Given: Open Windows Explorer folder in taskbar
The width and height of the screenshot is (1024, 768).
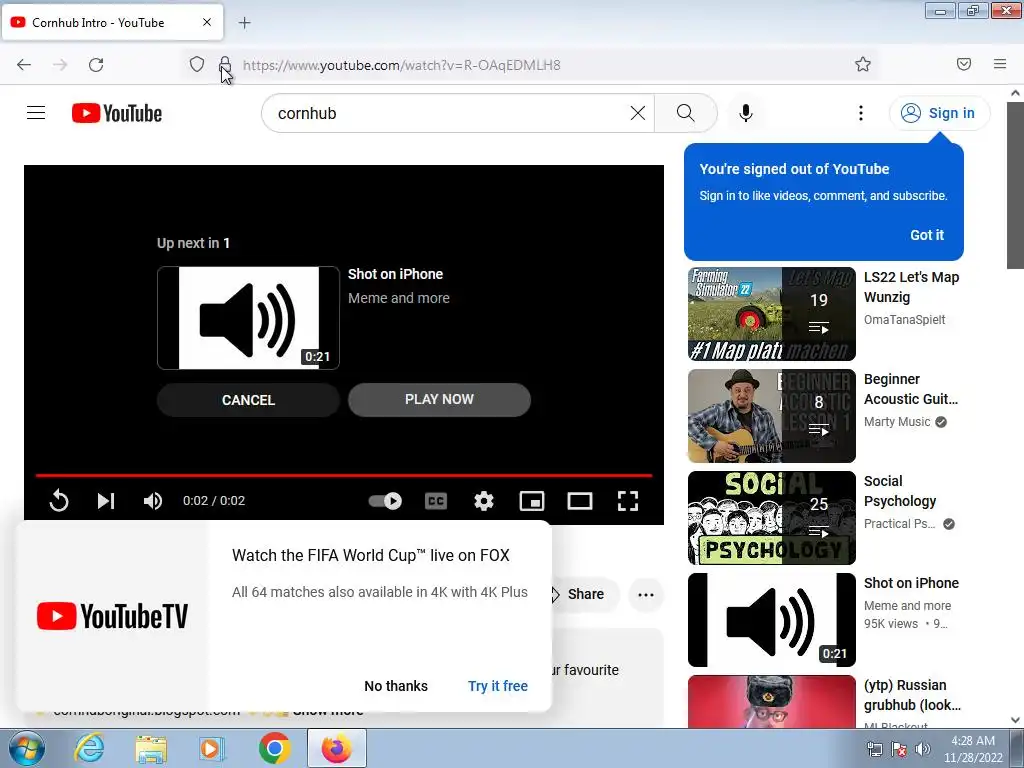Looking at the screenshot, I should coord(151,748).
